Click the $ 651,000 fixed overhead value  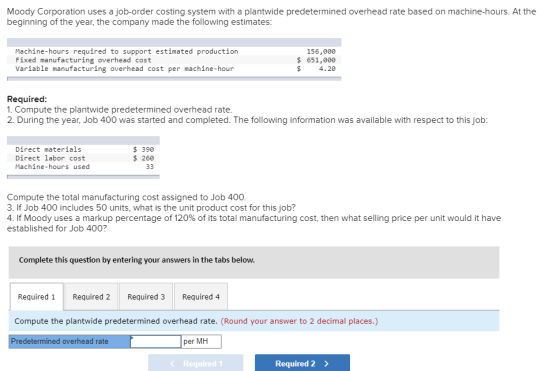pyautogui.click(x=316, y=60)
